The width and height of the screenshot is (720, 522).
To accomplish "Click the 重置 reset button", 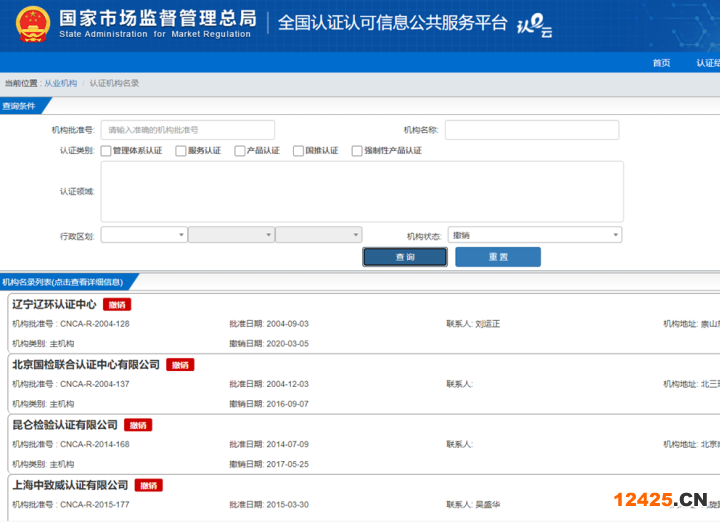I will pyautogui.click(x=497, y=257).
